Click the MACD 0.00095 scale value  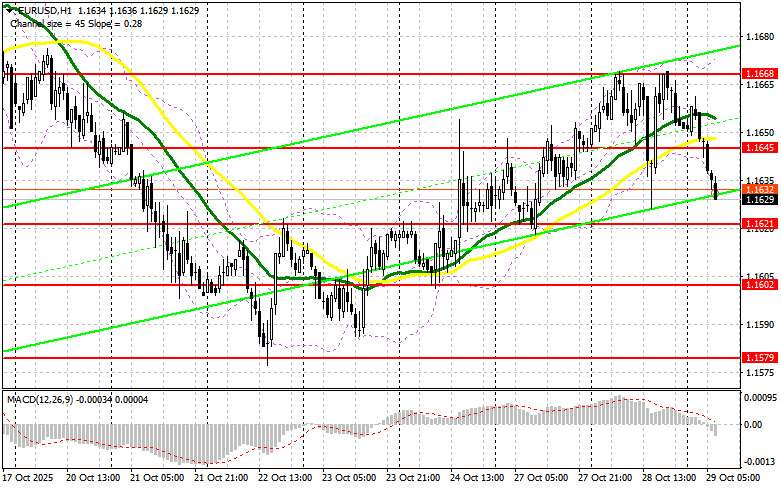pyautogui.click(x=760, y=398)
